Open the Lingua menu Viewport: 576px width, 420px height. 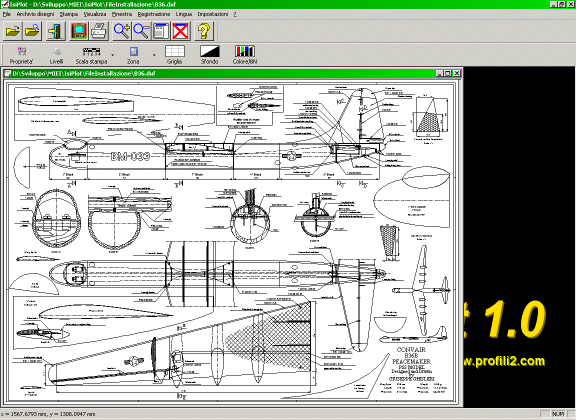click(x=184, y=14)
